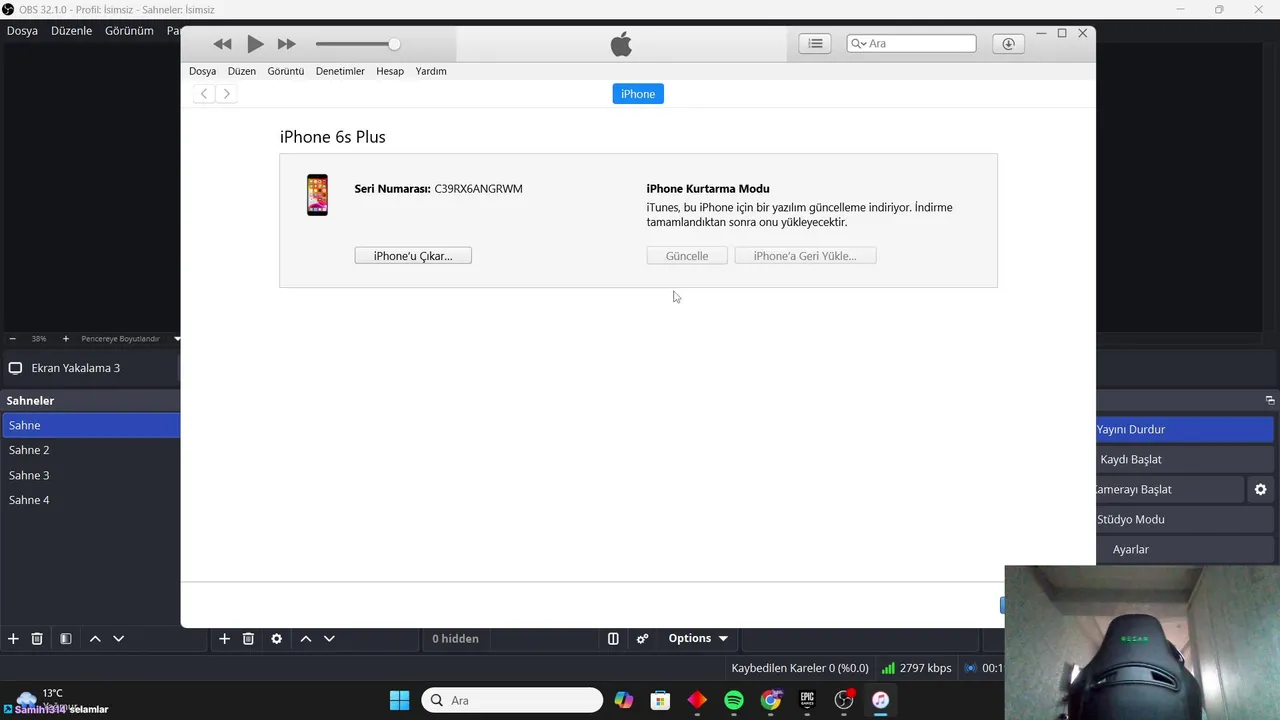Click the 0 hidden label
Viewport: 1280px width, 720px height.
(455, 639)
